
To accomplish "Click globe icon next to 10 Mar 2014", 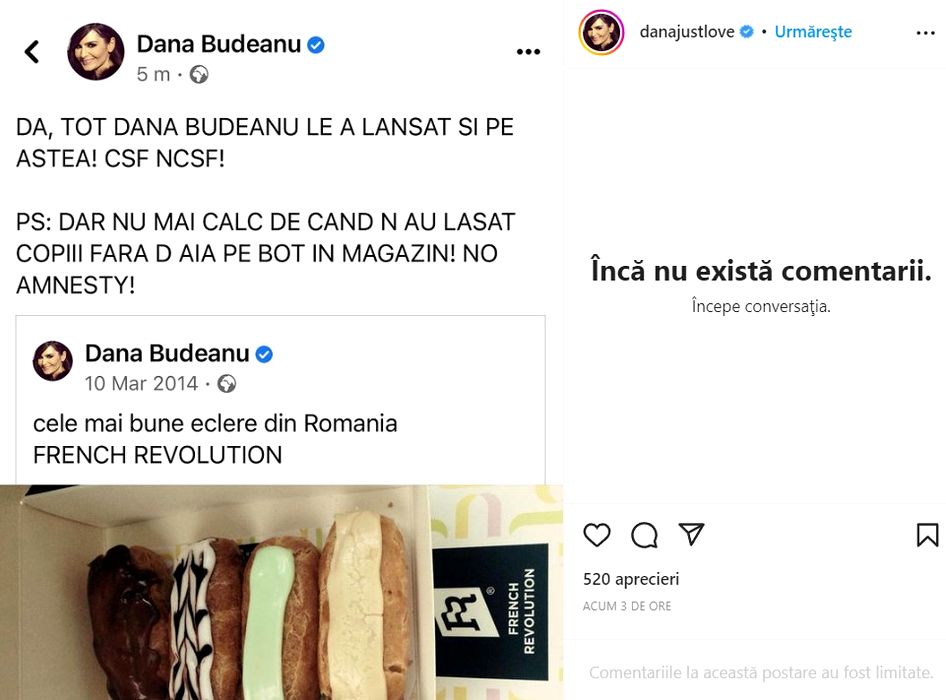I will pos(227,384).
